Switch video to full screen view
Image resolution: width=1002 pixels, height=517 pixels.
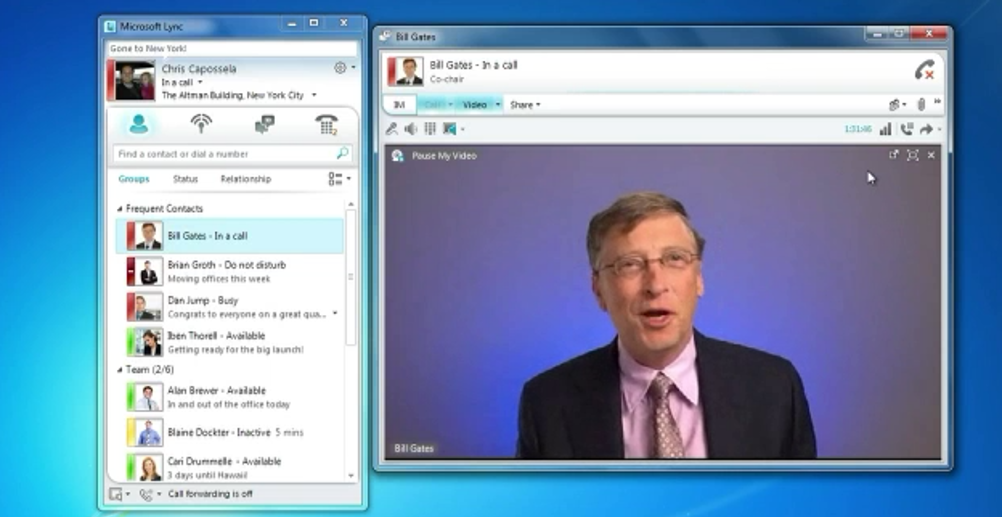point(913,155)
